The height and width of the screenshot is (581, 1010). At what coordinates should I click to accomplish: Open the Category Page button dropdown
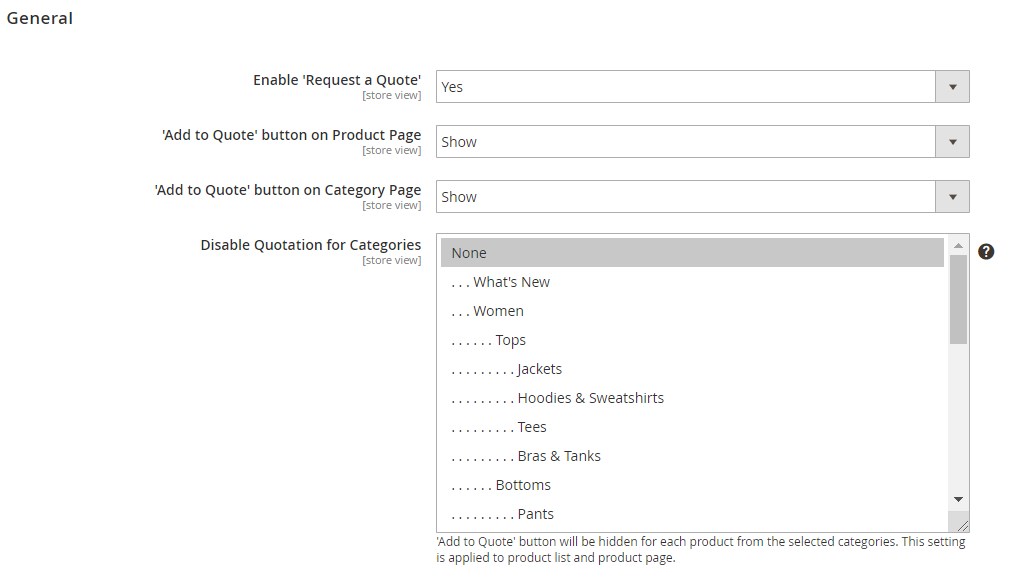[x=702, y=196]
